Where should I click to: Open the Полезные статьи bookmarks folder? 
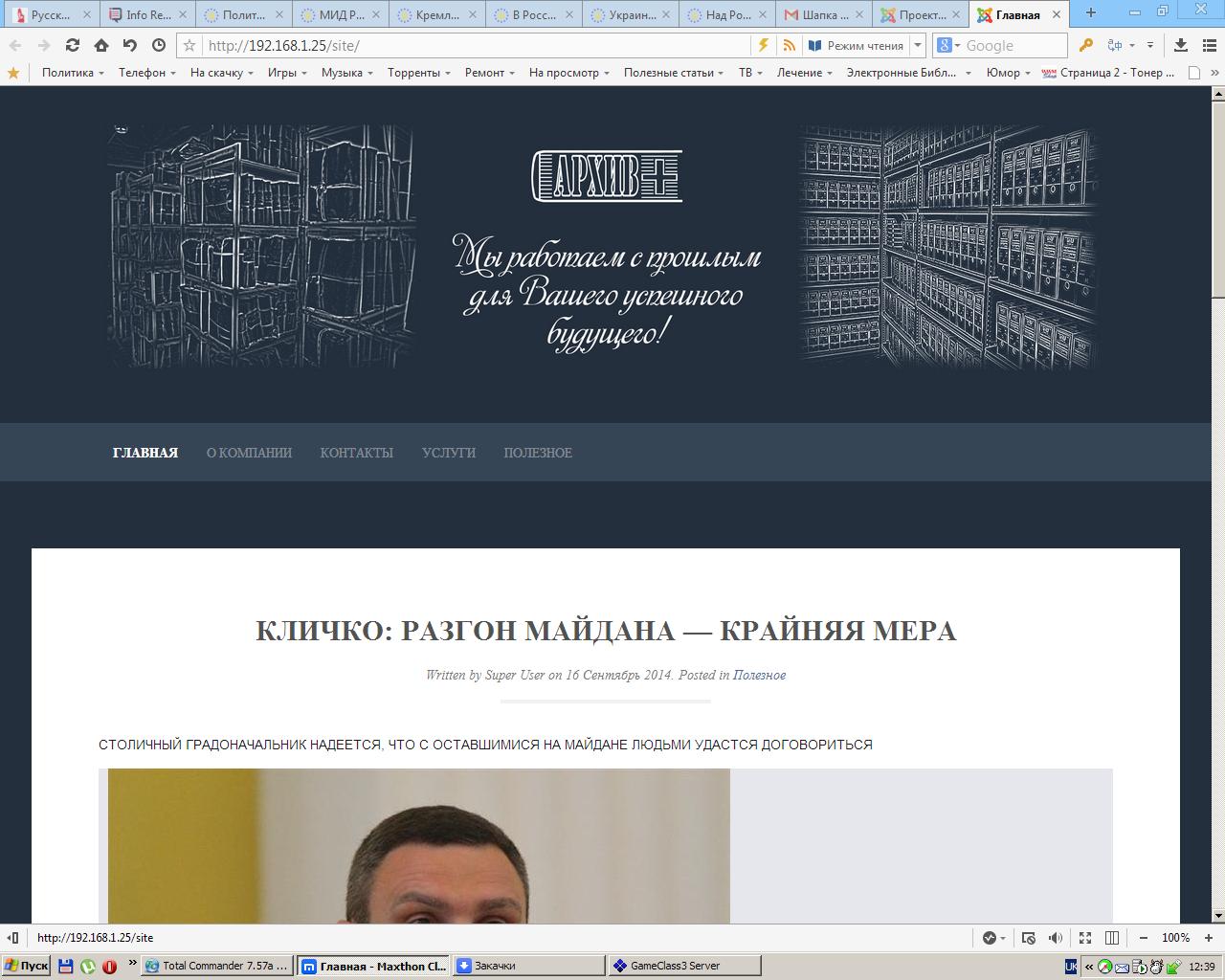pyautogui.click(x=674, y=73)
